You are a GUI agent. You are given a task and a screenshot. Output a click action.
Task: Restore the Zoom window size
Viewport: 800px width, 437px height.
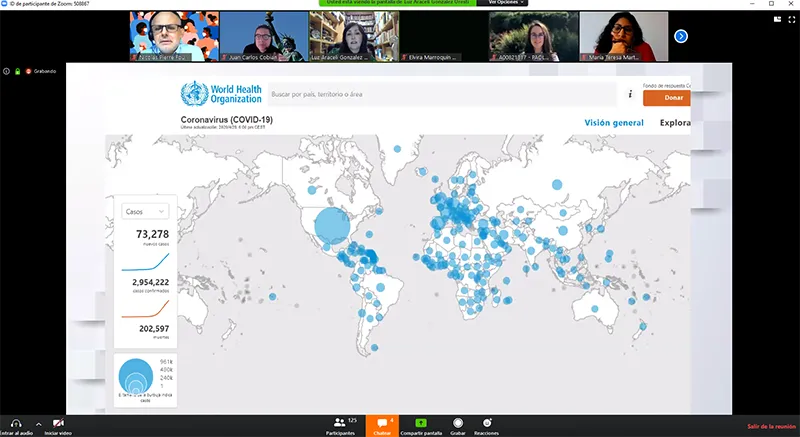coord(771,4)
